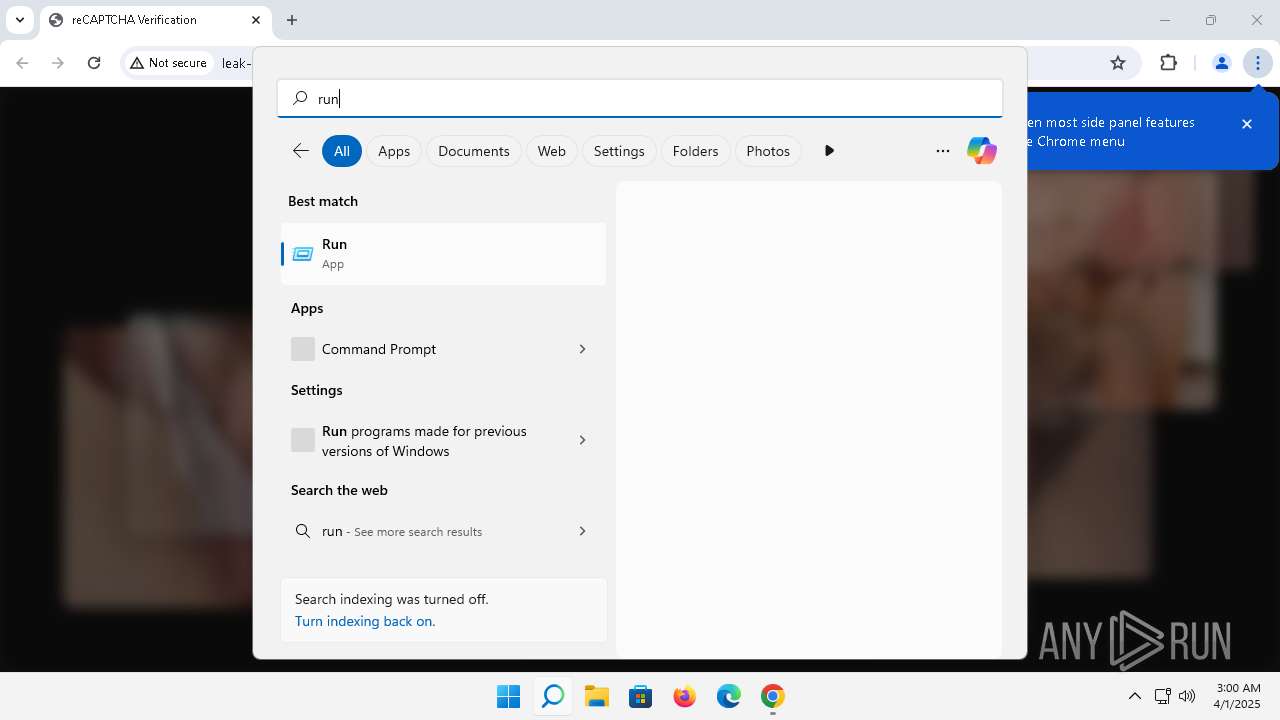This screenshot has height=720, width=1280.
Task: Open the Chrome profile menu
Action: coord(1221,63)
